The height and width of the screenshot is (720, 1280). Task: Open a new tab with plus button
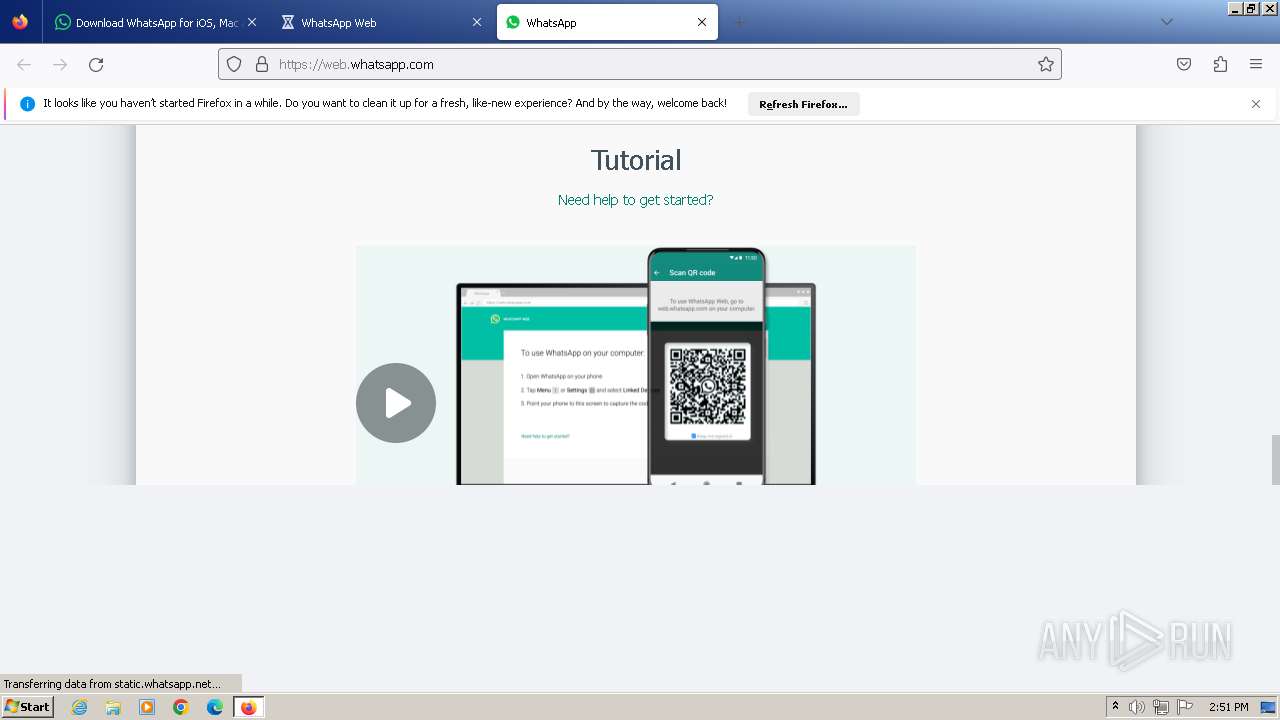pos(740,22)
